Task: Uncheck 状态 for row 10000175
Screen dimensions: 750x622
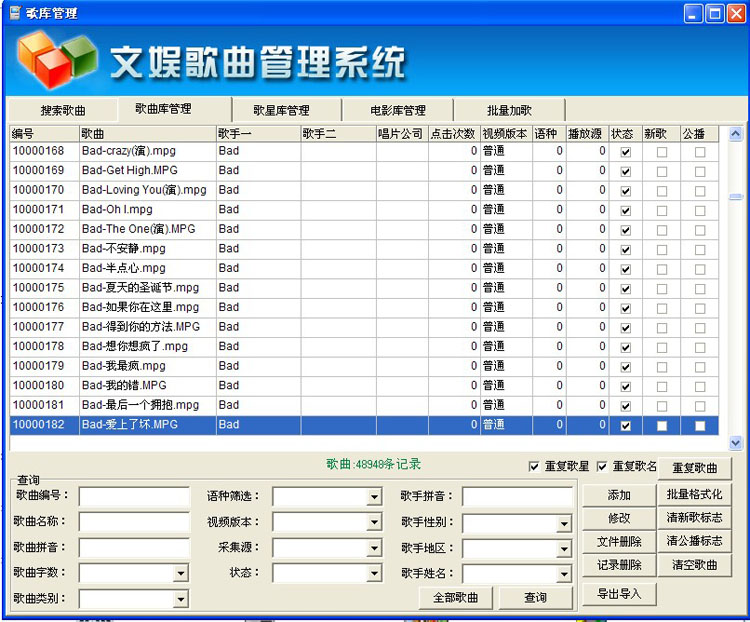Action: [x=625, y=289]
